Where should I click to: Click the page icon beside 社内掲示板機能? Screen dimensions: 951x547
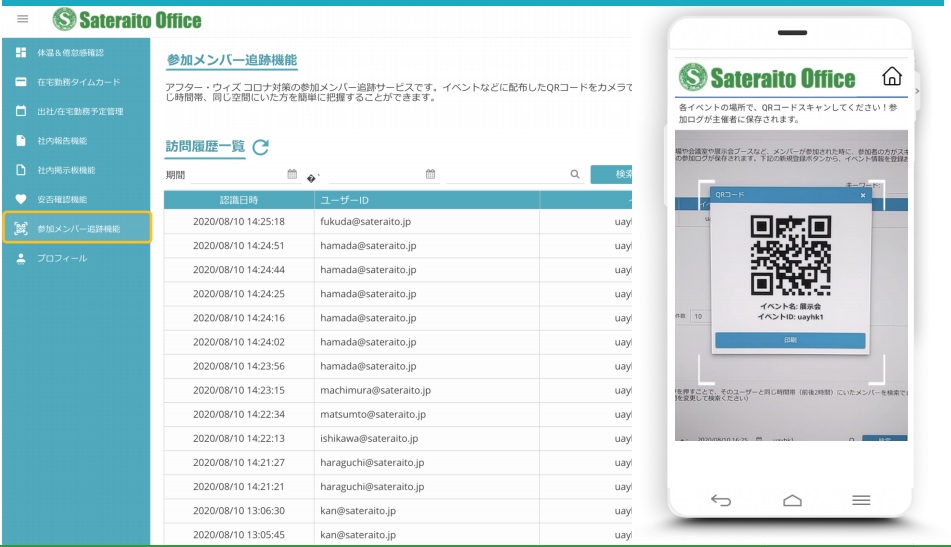pyautogui.click(x=21, y=170)
